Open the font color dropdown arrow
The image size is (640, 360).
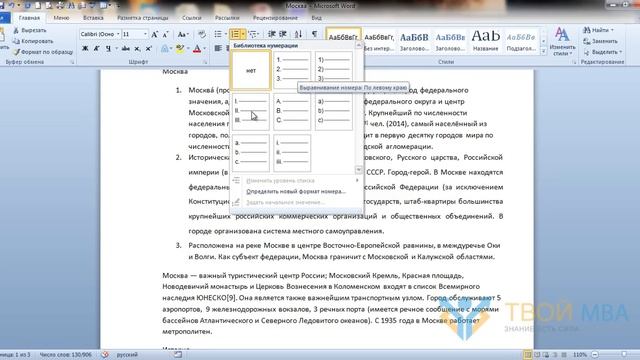pyautogui.click(x=204, y=49)
